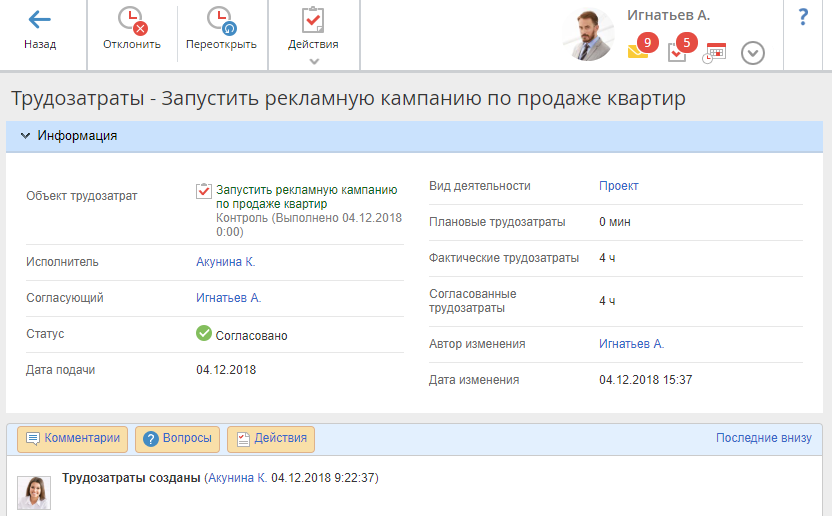The height and width of the screenshot is (516, 832).
Task: Click the commenter avatar in history
Action: click(x=34, y=492)
